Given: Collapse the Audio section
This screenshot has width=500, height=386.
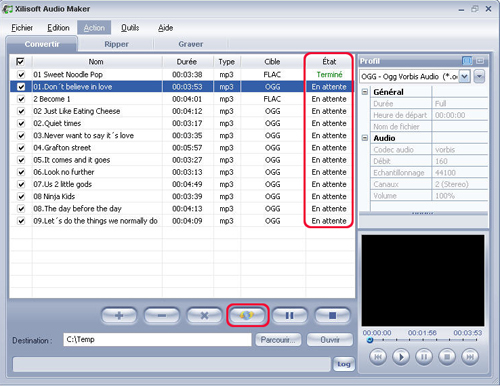Looking at the screenshot, I should click(365, 138).
